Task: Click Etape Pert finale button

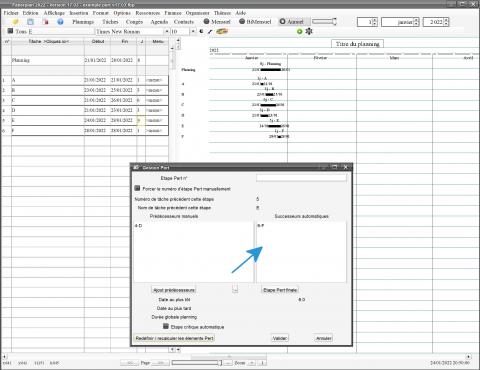Action: pyautogui.click(x=280, y=290)
